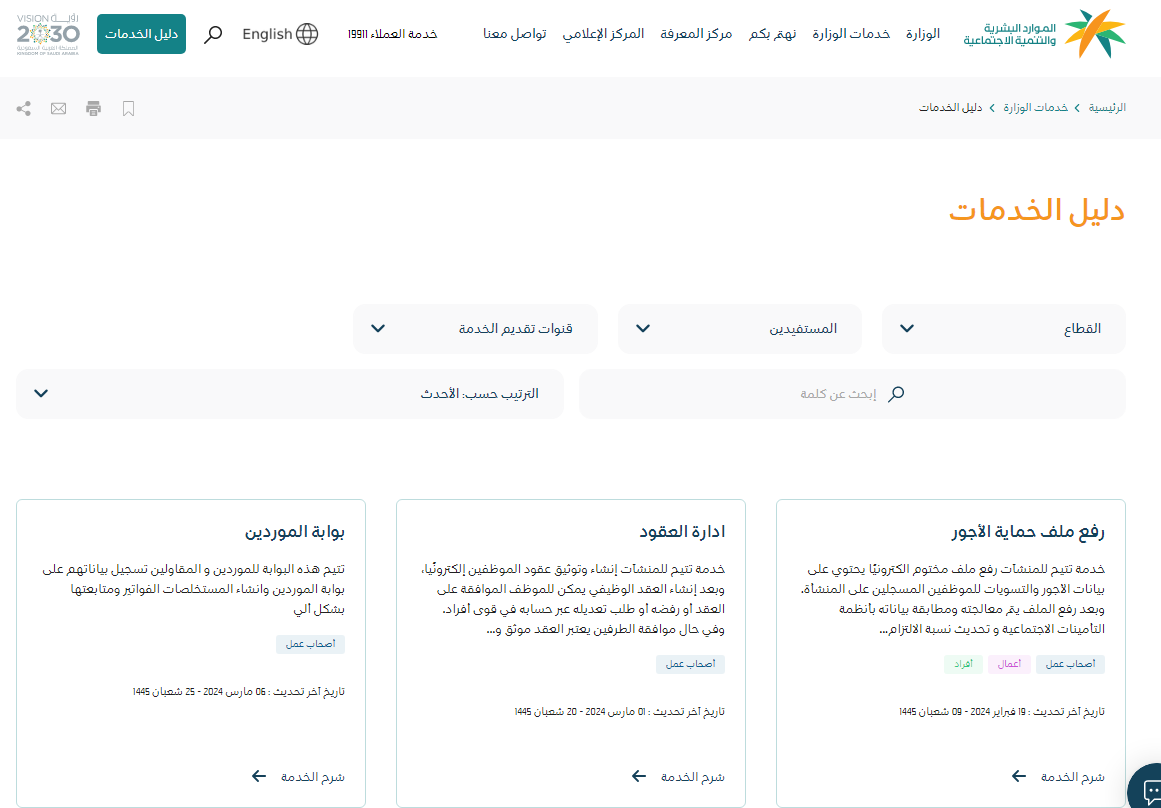Bookmark this page with bookmark icon

[128, 108]
